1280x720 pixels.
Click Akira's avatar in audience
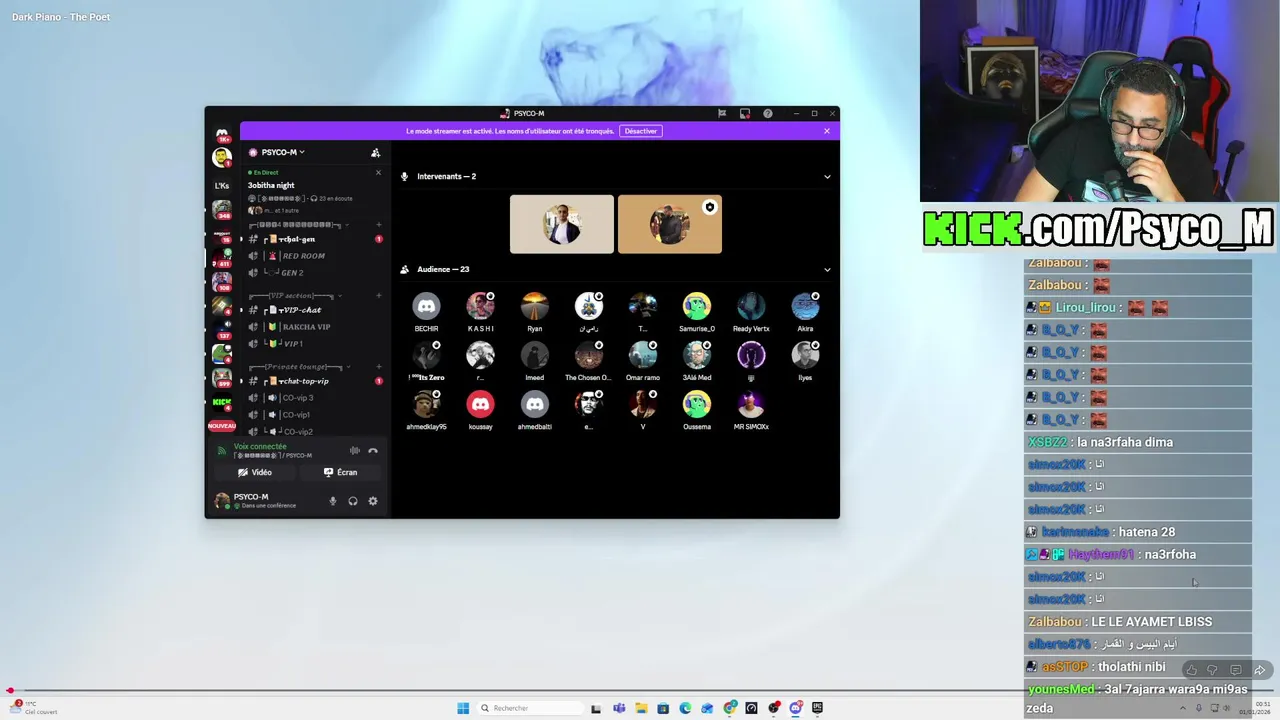(x=805, y=306)
